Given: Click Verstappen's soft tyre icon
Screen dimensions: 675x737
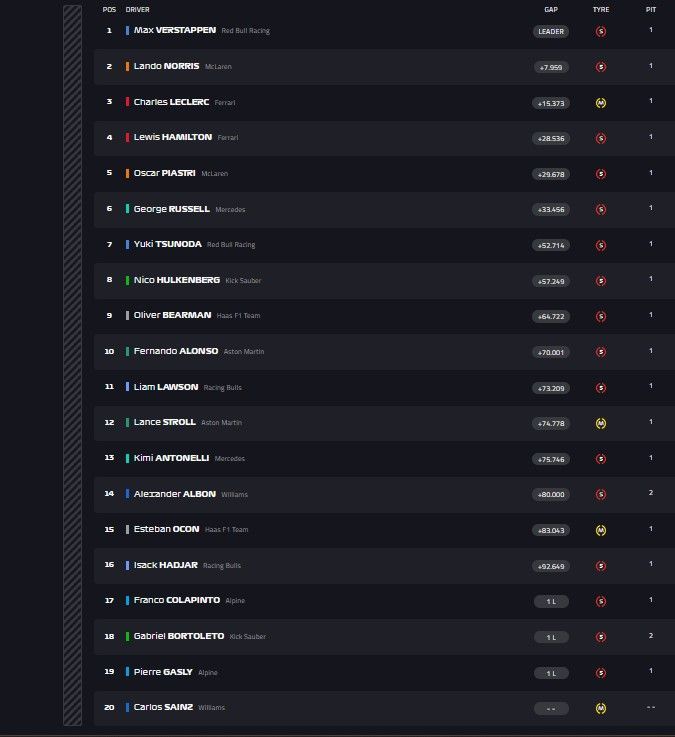Looking at the screenshot, I should [600, 31].
